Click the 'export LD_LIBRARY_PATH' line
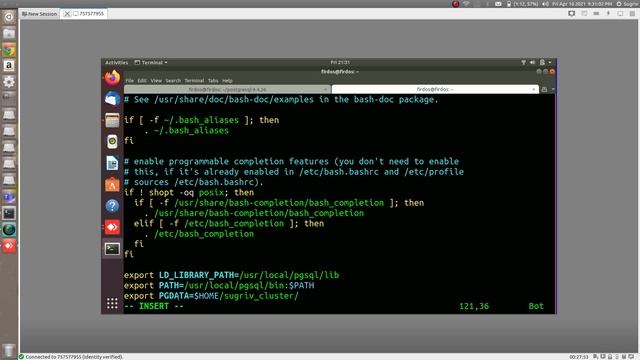The image size is (640, 360). tap(231, 275)
